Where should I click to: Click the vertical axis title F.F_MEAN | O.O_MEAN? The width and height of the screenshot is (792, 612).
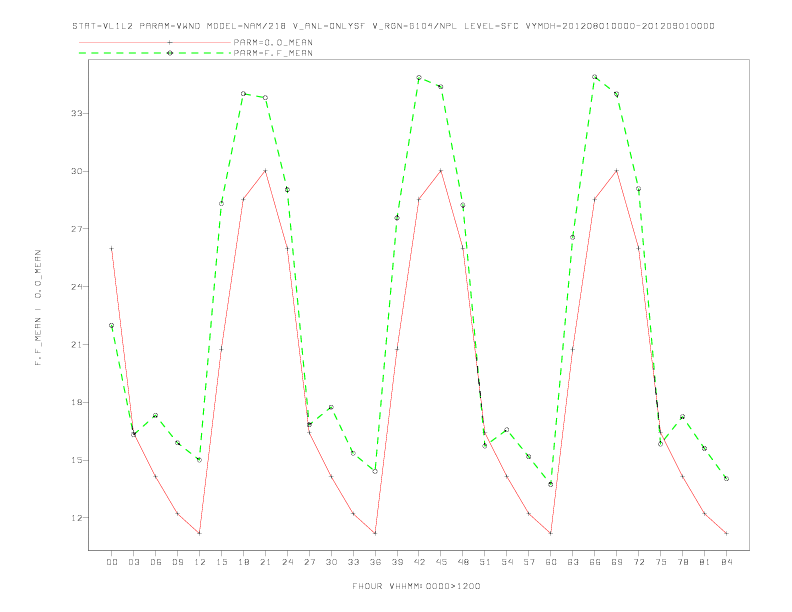38,308
